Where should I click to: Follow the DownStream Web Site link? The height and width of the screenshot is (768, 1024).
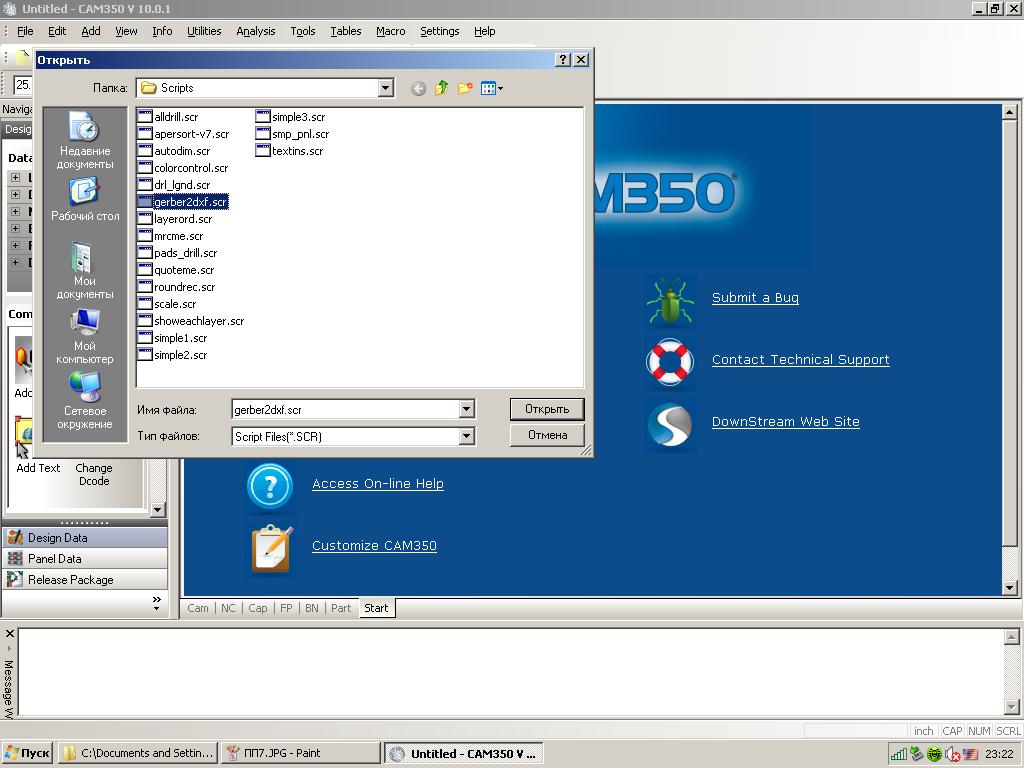tap(786, 422)
